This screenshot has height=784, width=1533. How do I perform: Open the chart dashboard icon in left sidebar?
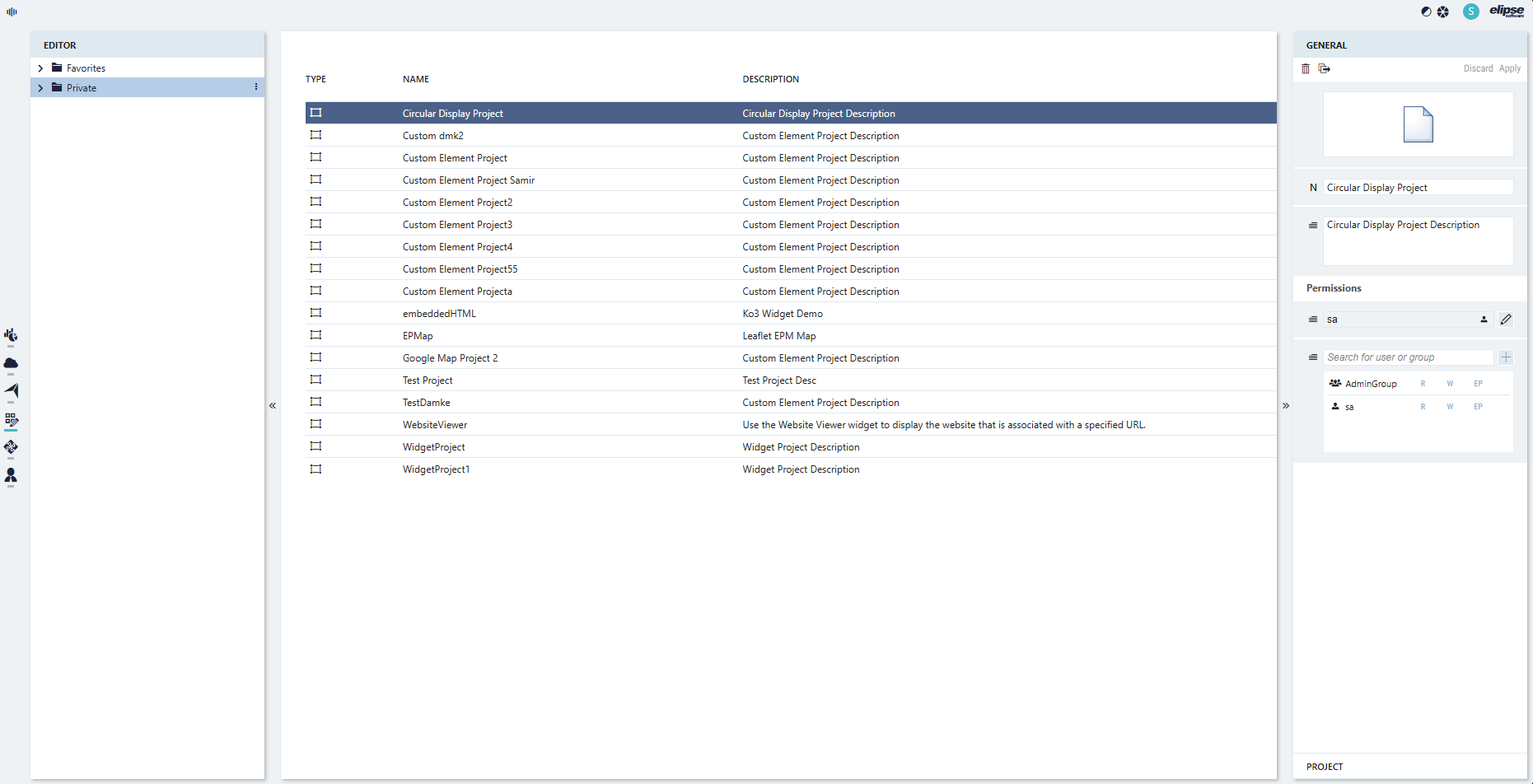point(11,335)
